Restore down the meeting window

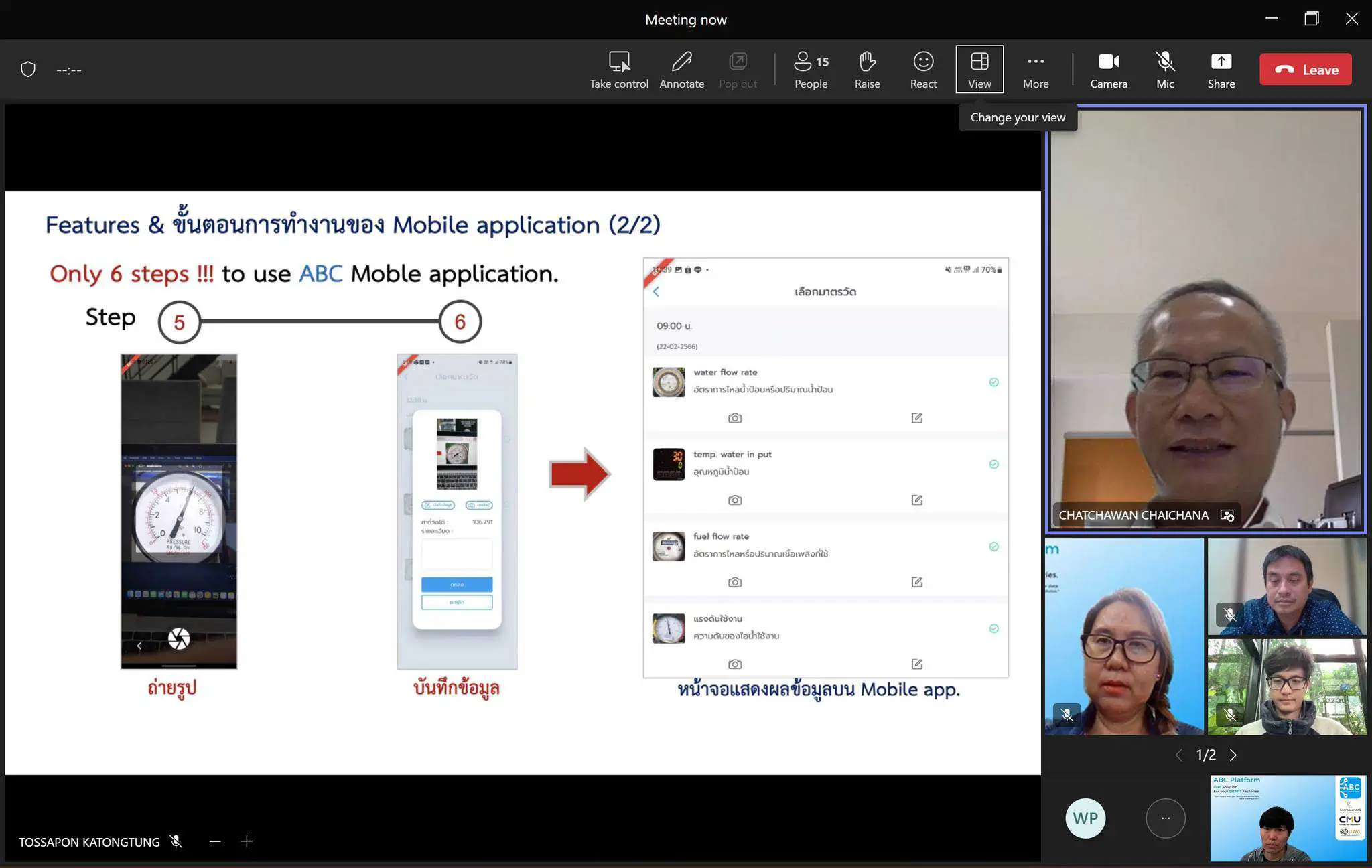[x=1312, y=19]
